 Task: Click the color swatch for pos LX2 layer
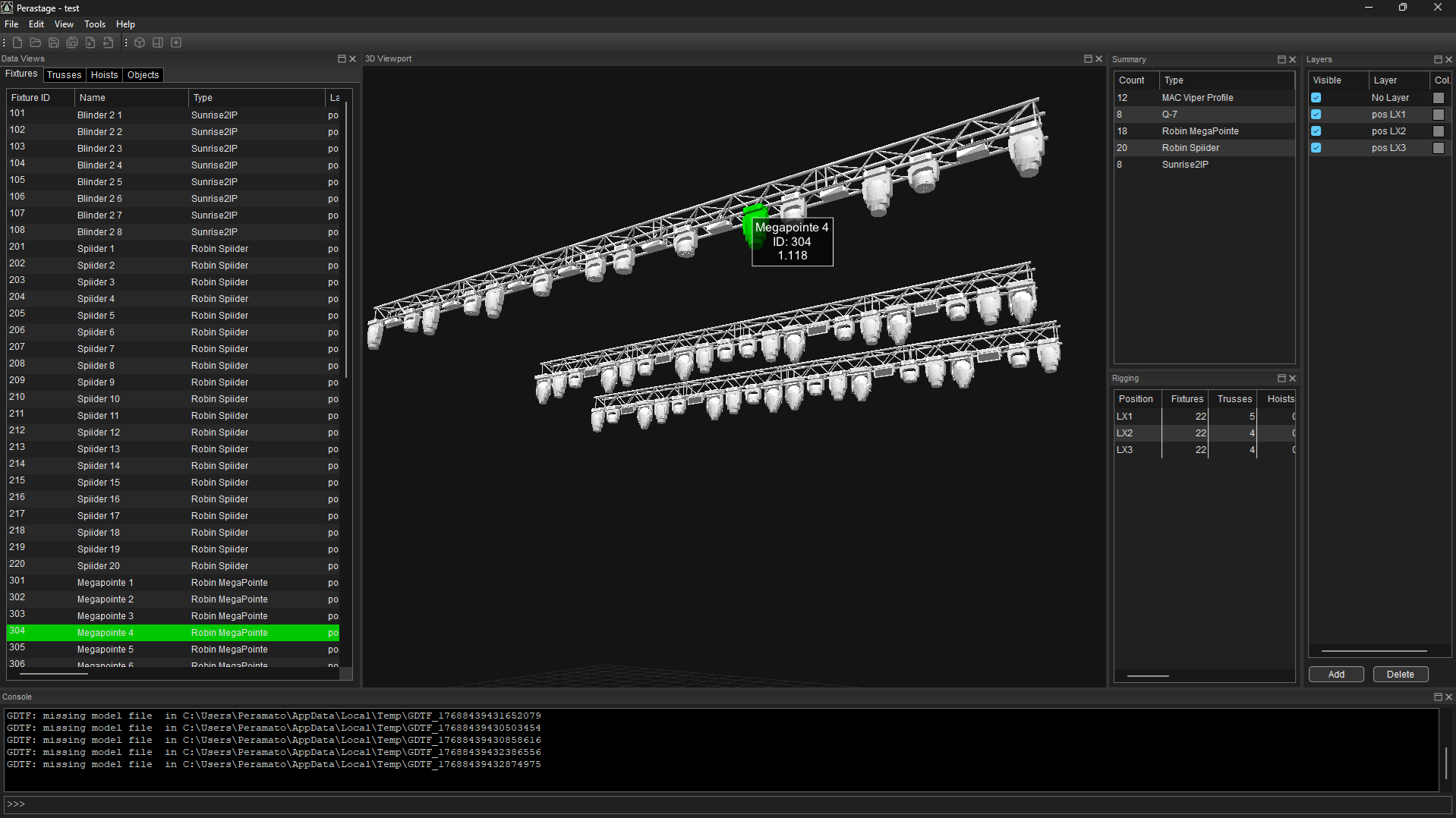point(1439,131)
